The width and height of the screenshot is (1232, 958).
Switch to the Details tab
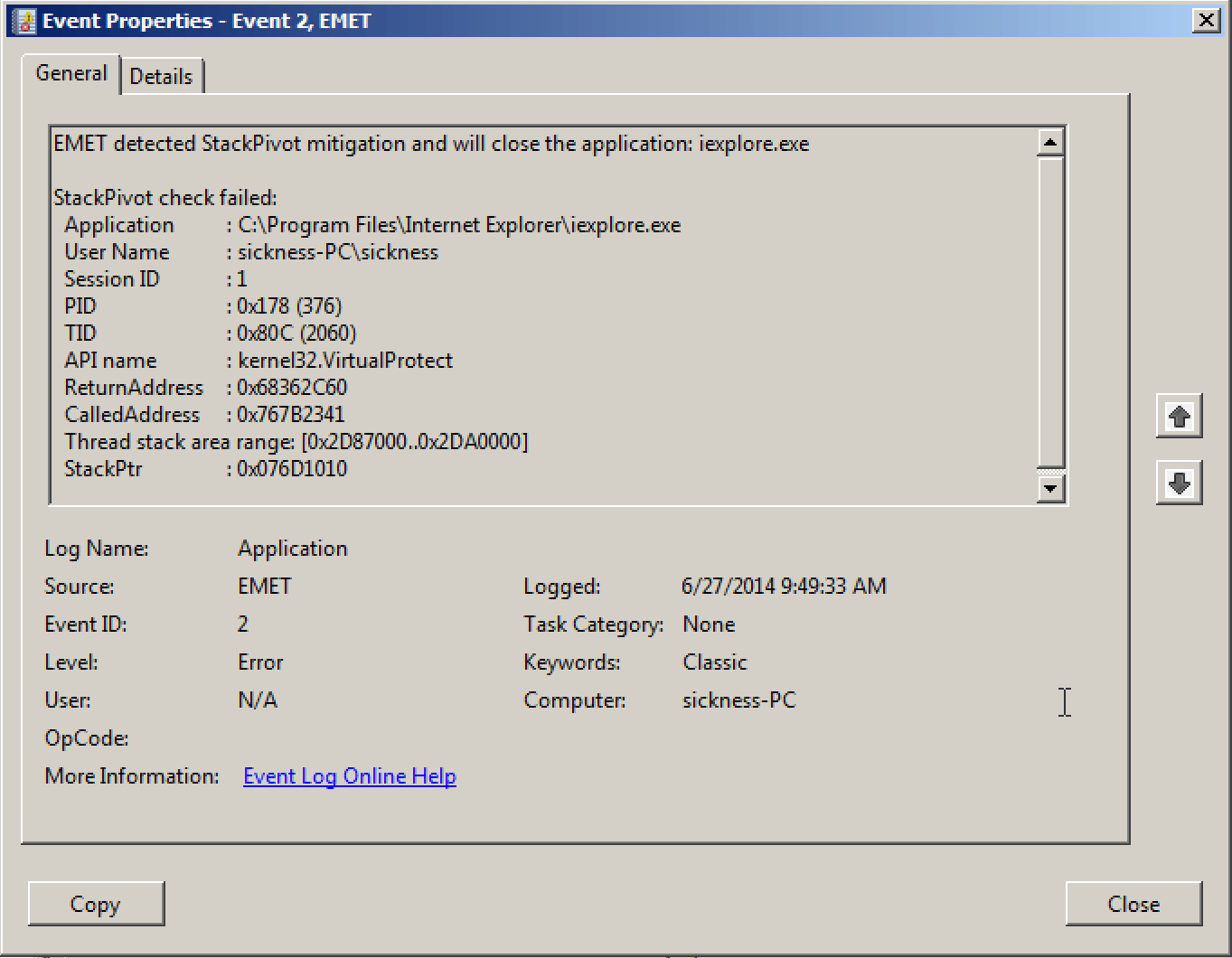[x=162, y=76]
